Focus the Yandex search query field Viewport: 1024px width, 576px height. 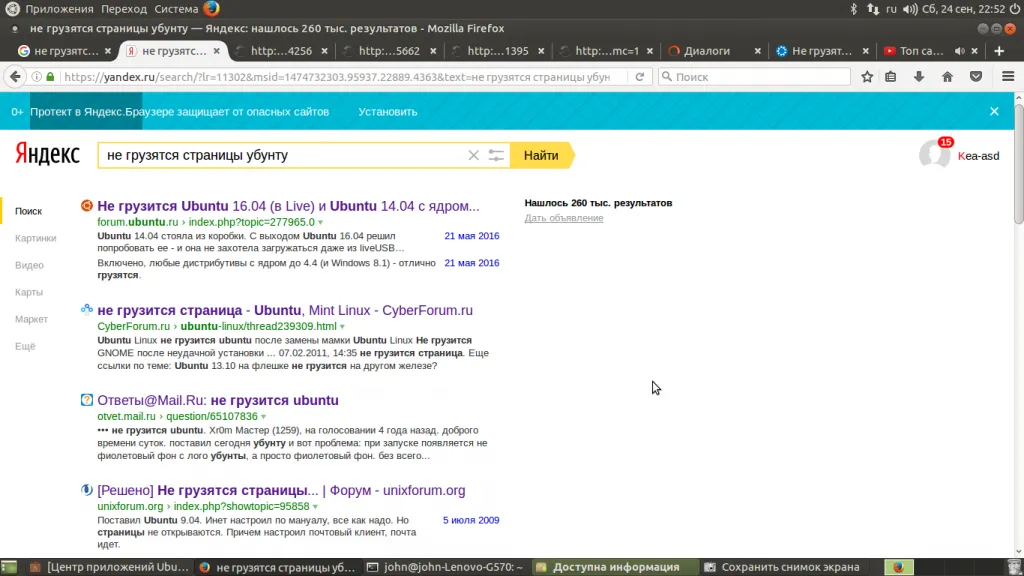[284, 155]
